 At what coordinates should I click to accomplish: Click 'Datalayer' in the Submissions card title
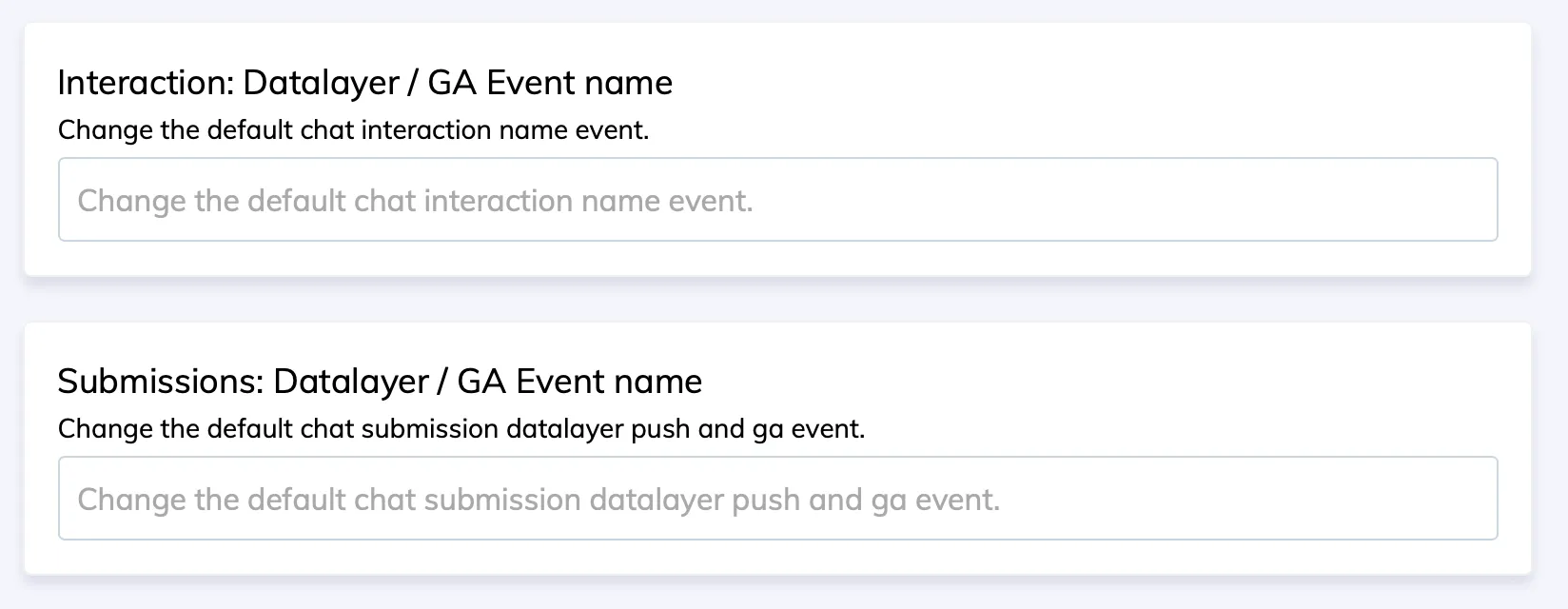pyautogui.click(x=350, y=382)
